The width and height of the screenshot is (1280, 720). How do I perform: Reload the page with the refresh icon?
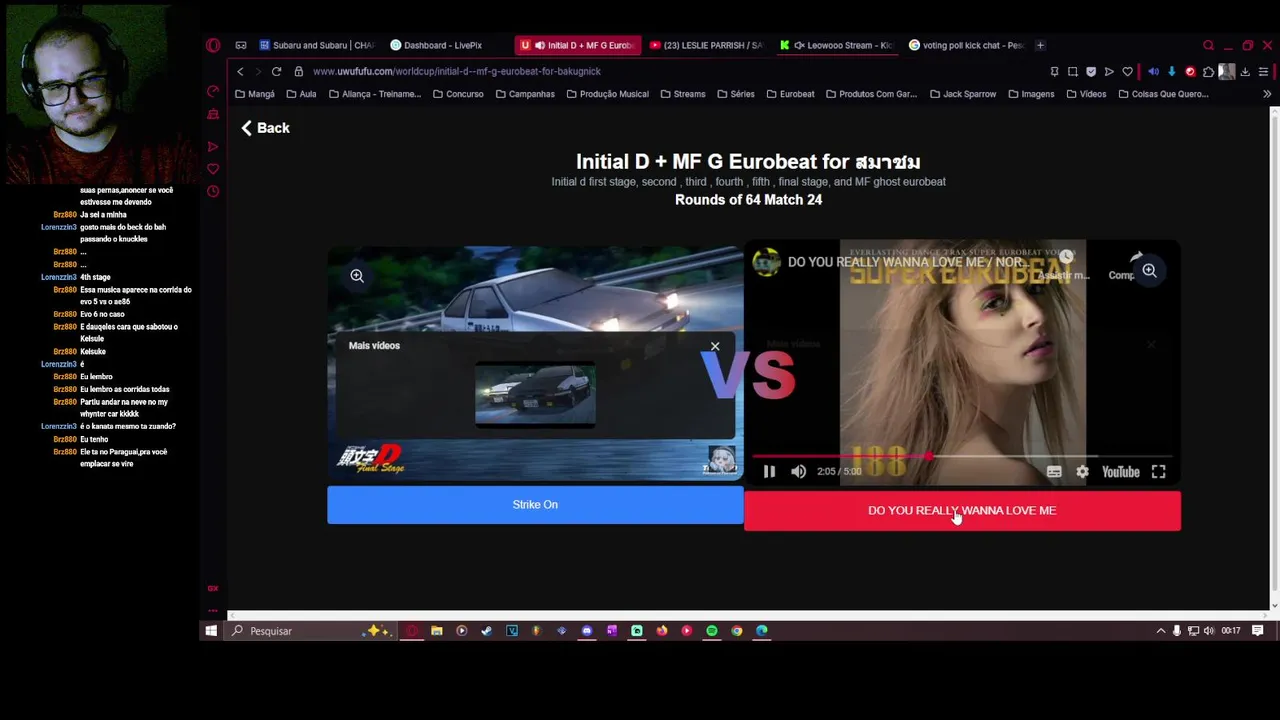[276, 71]
